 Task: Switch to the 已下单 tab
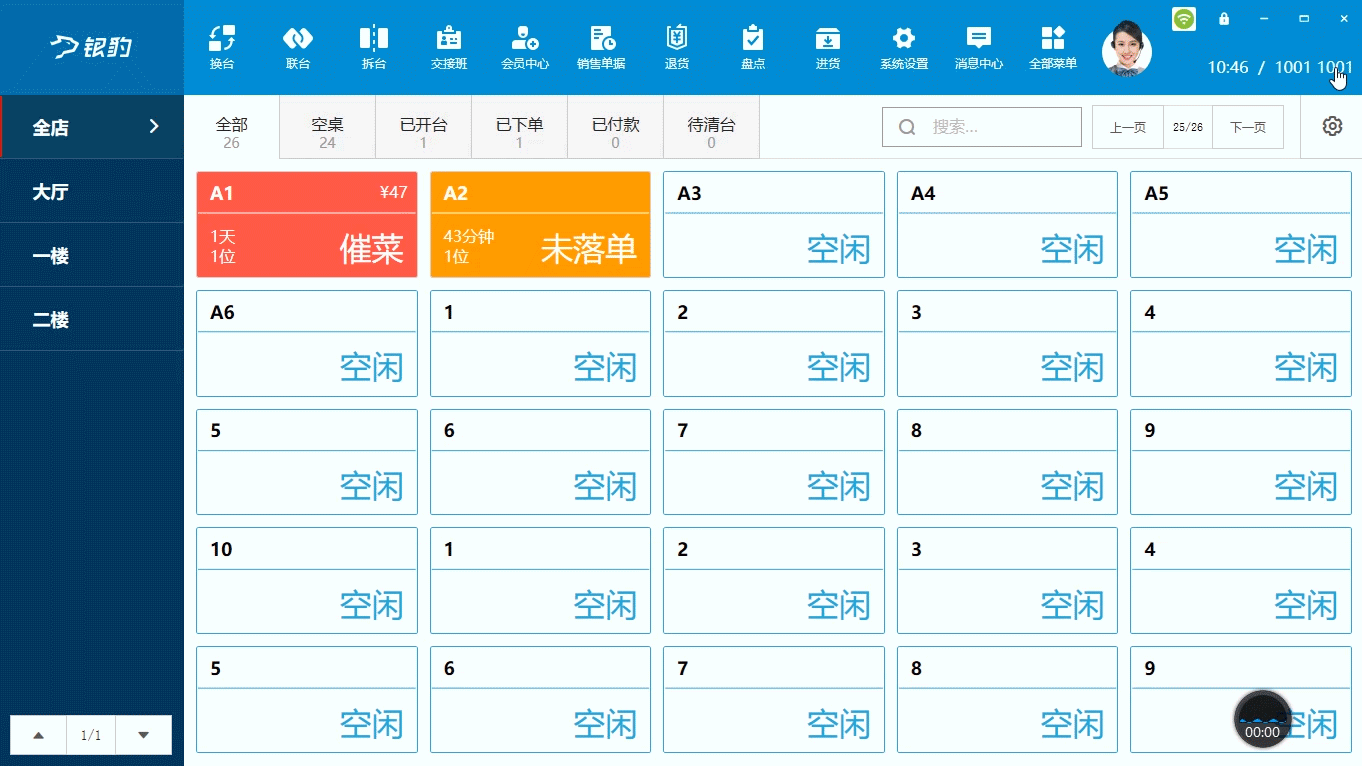520,127
